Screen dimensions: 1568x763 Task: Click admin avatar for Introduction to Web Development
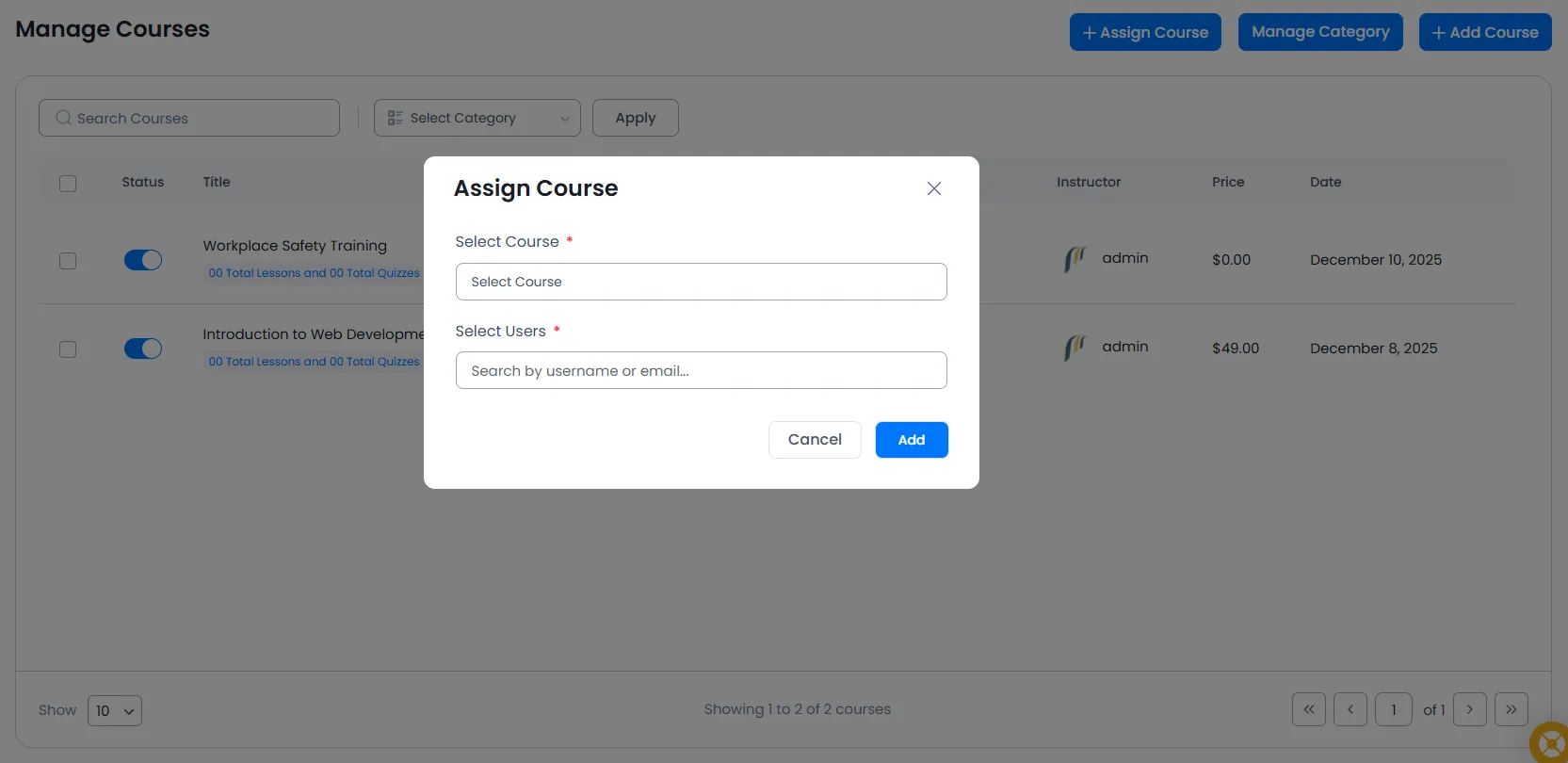coord(1075,348)
